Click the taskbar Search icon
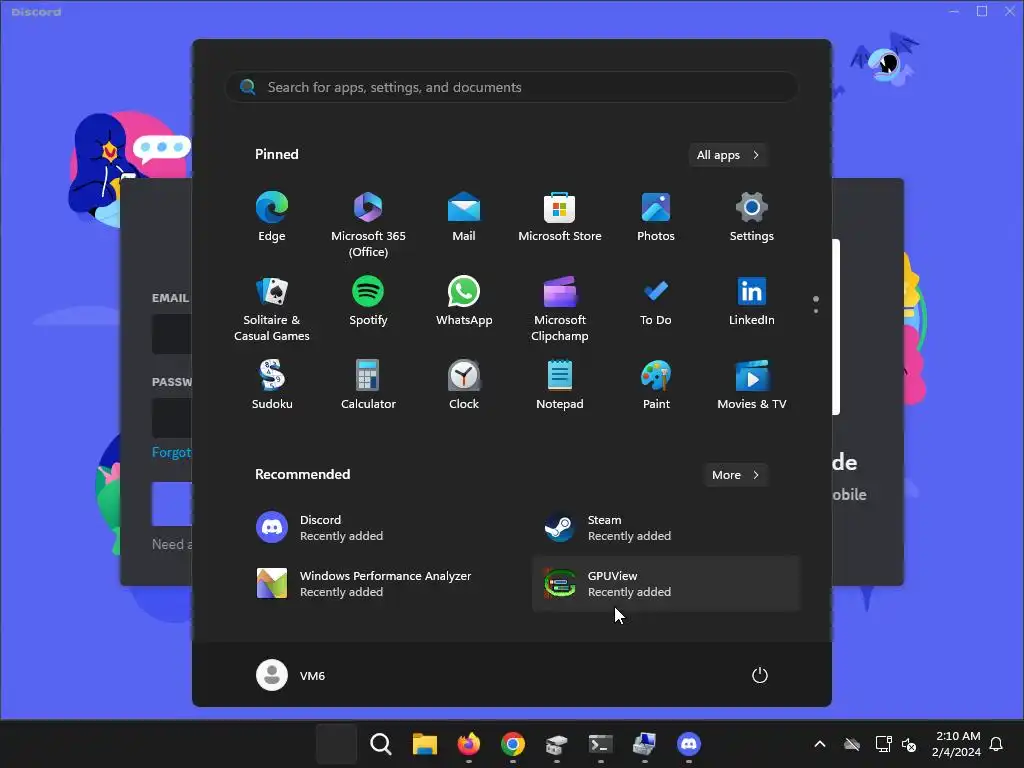 pyautogui.click(x=381, y=744)
